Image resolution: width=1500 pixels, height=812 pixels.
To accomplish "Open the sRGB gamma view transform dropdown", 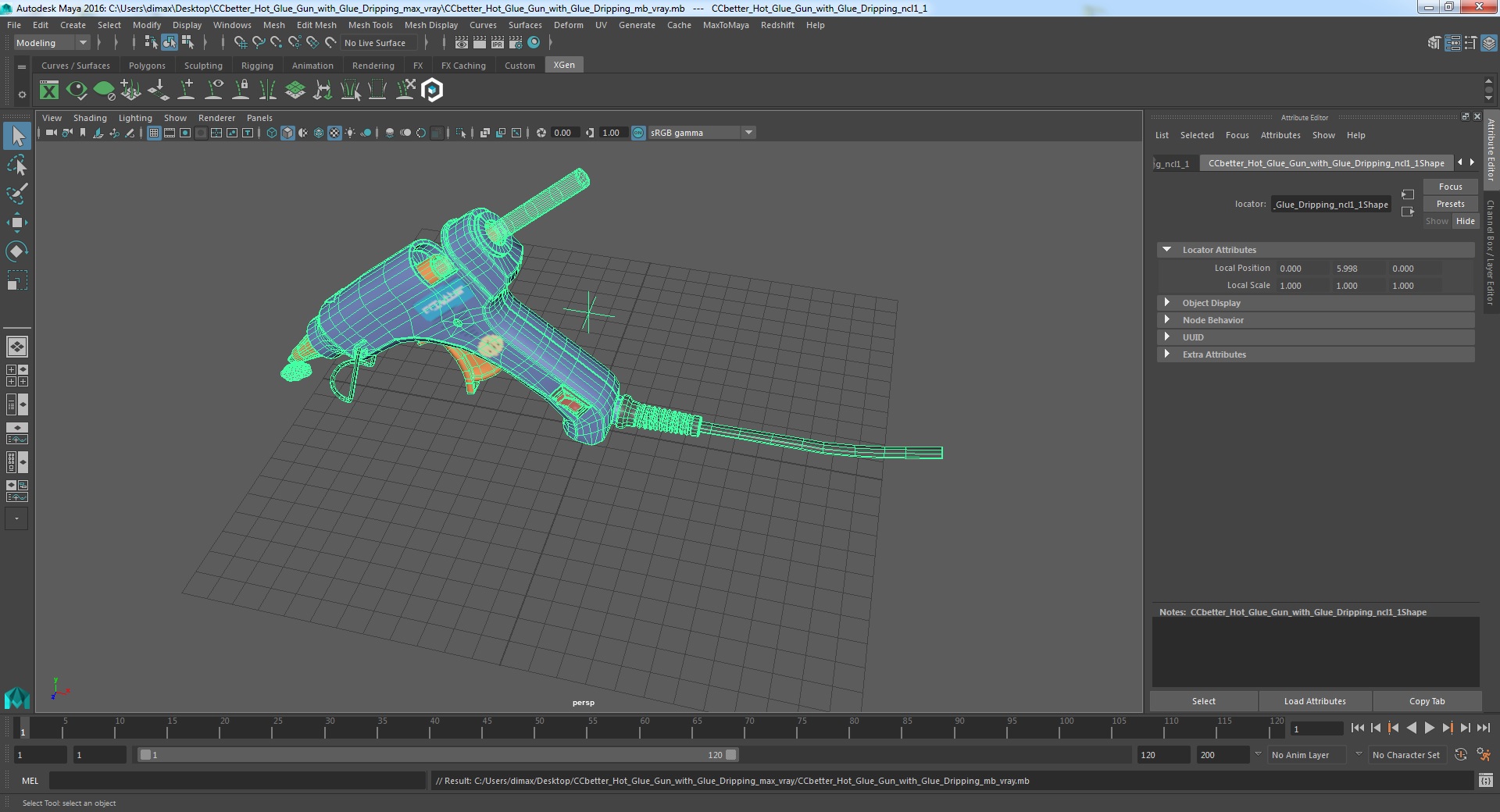I will point(702,133).
